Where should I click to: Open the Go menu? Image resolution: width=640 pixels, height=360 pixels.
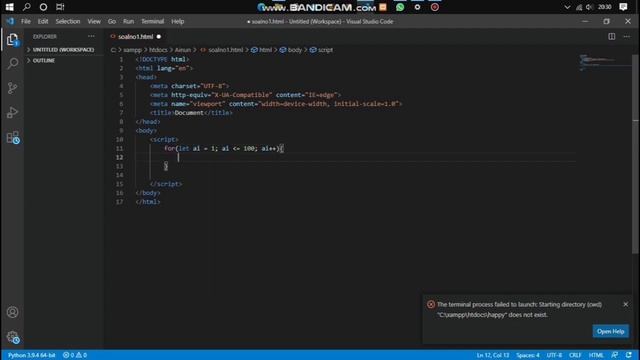coord(112,21)
